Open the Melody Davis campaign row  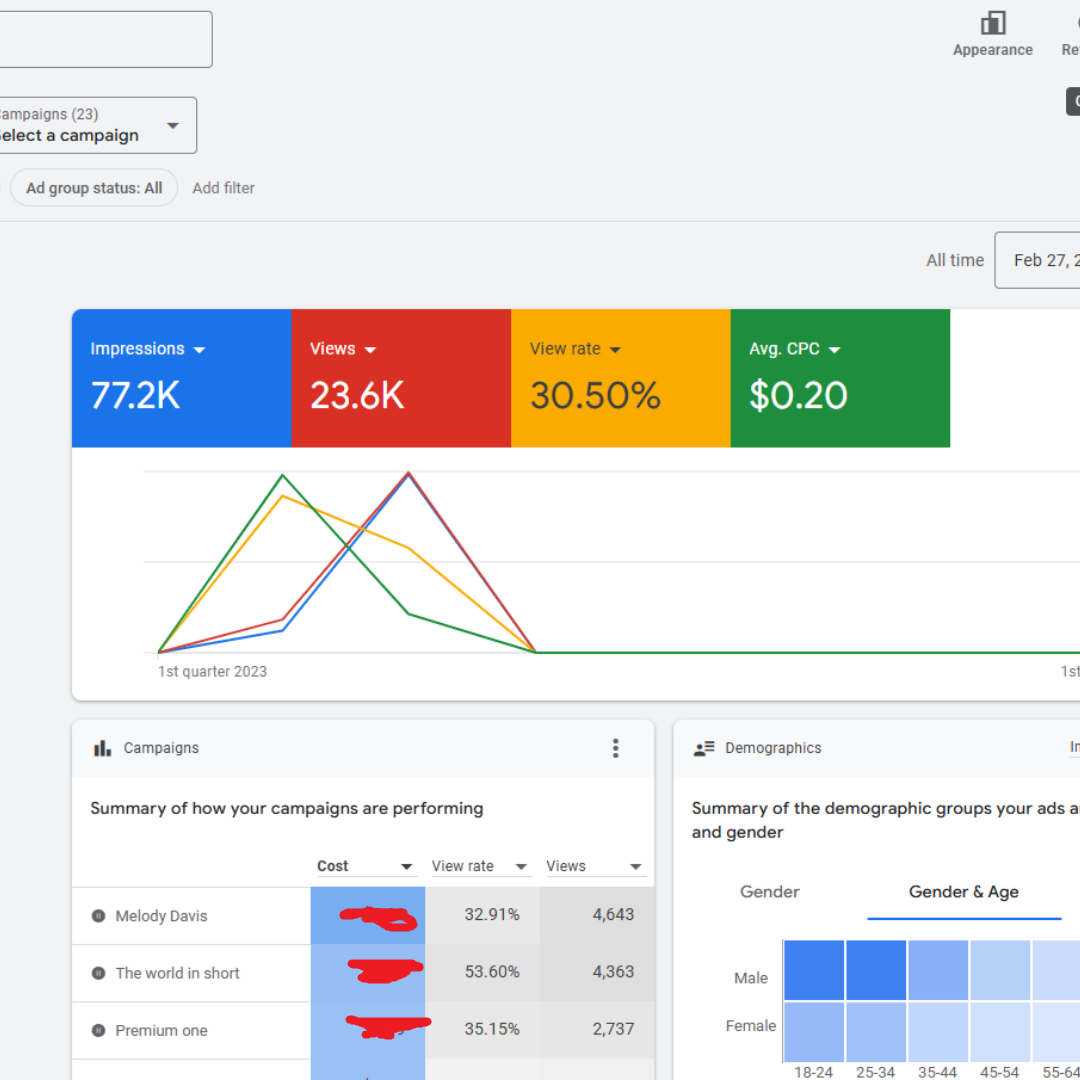point(161,916)
